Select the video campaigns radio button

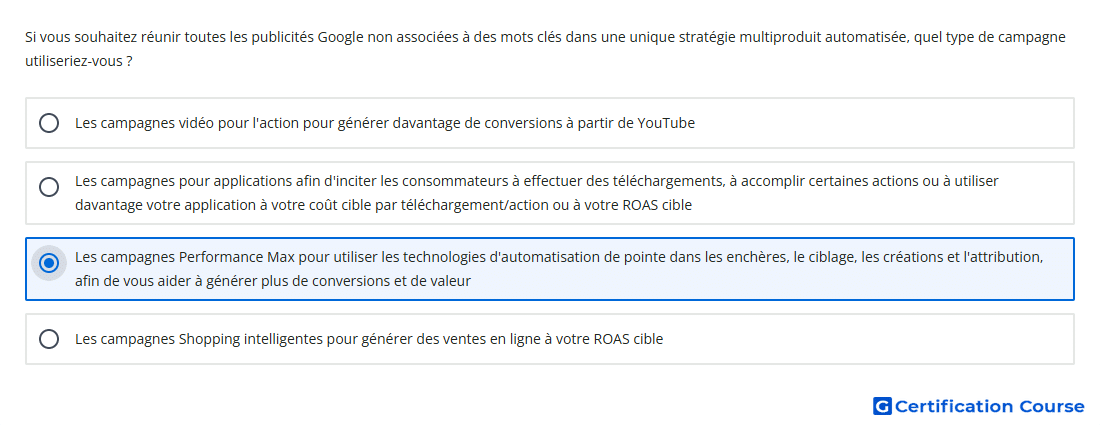point(49,123)
